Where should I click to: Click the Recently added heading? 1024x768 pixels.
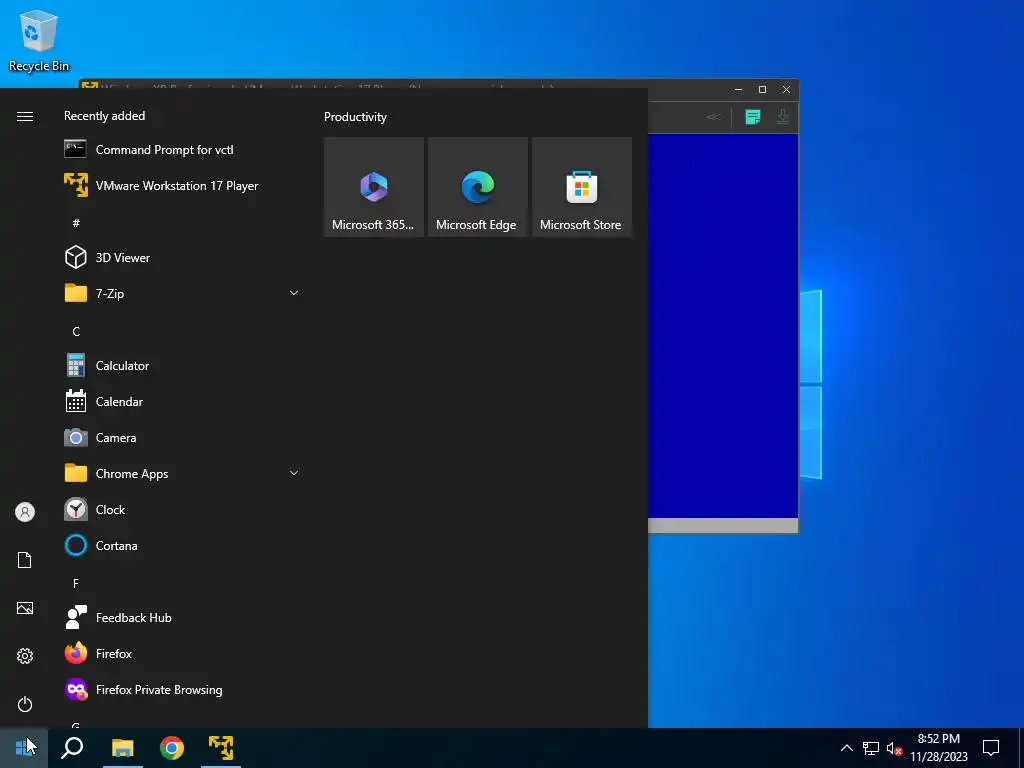click(x=104, y=116)
